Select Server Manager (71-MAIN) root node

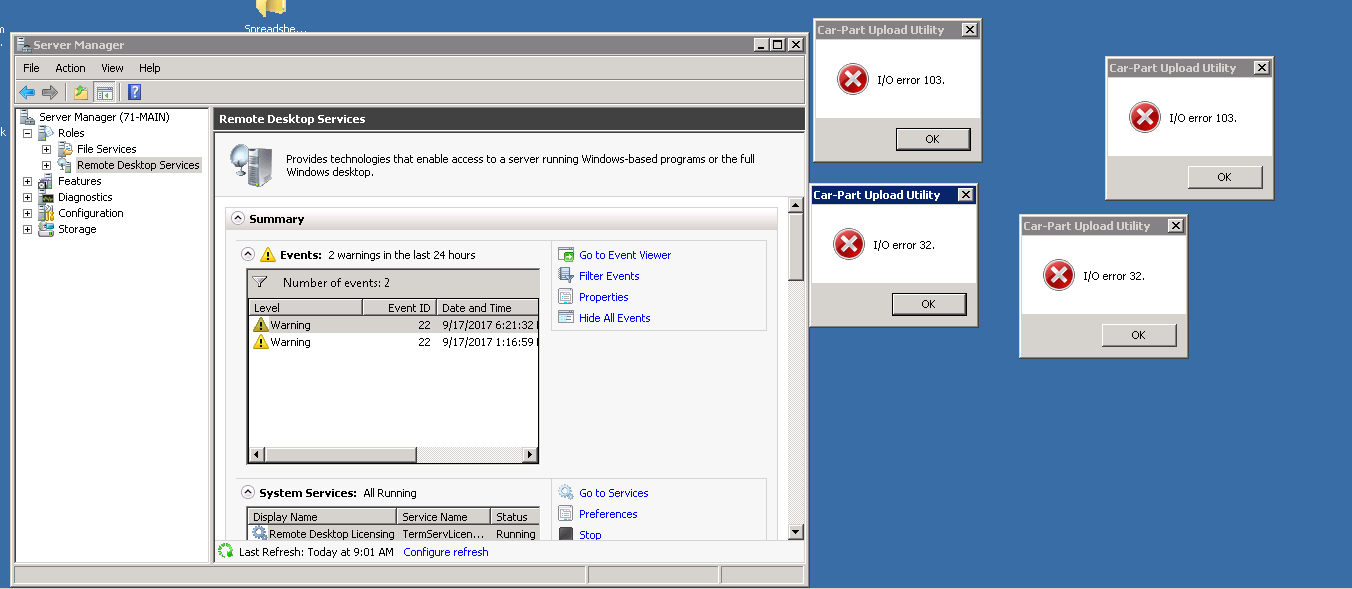(104, 117)
